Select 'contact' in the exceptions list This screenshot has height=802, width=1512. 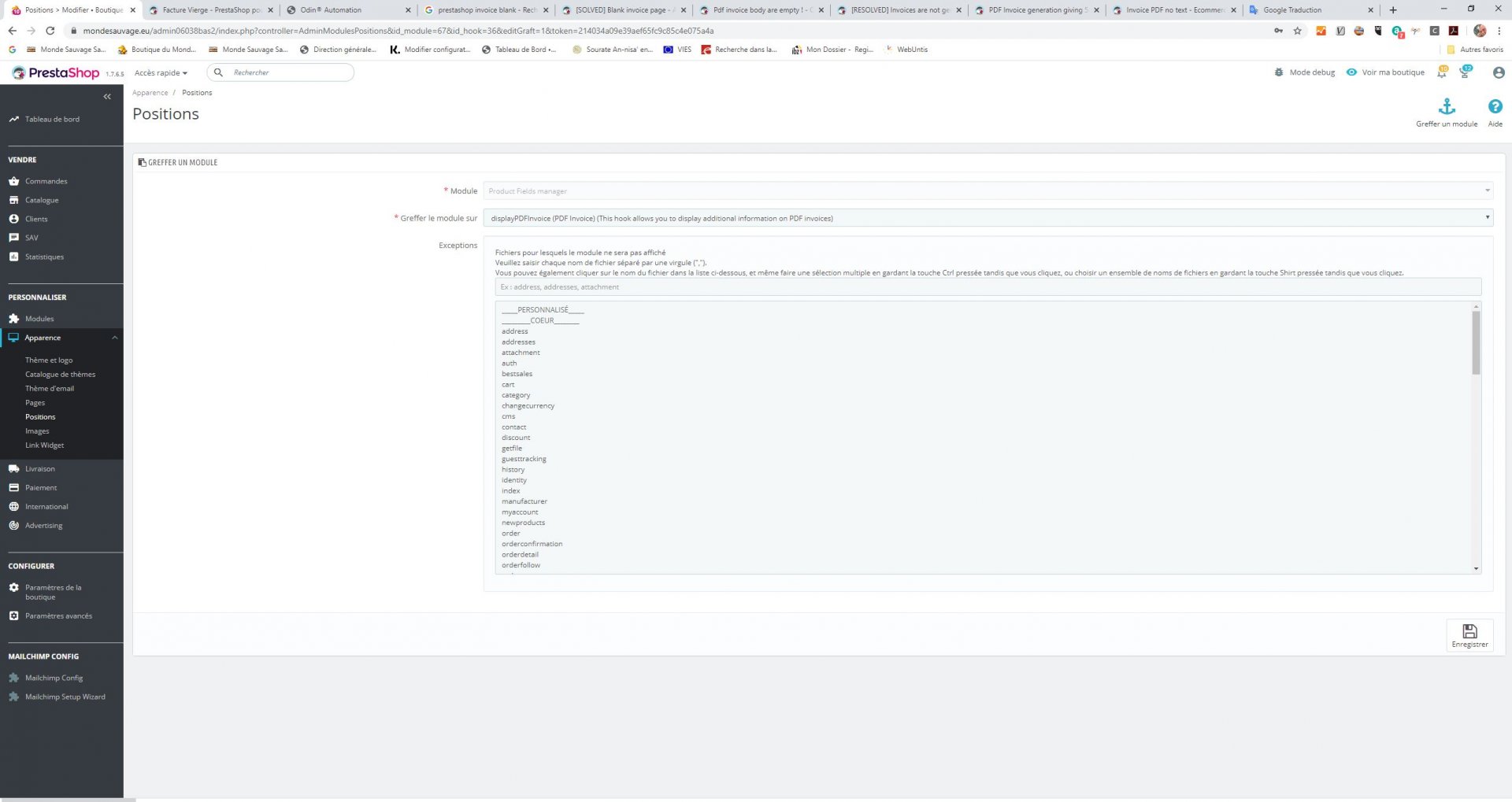click(x=513, y=427)
